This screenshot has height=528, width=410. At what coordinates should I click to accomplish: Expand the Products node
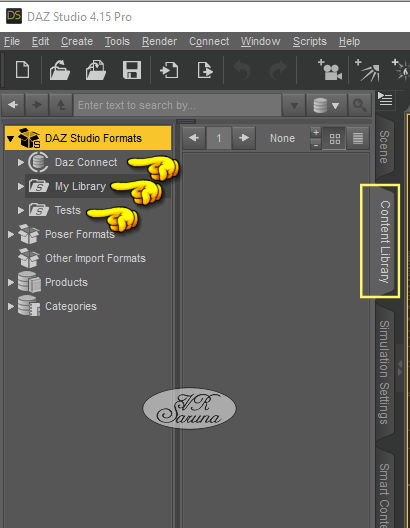(11, 282)
